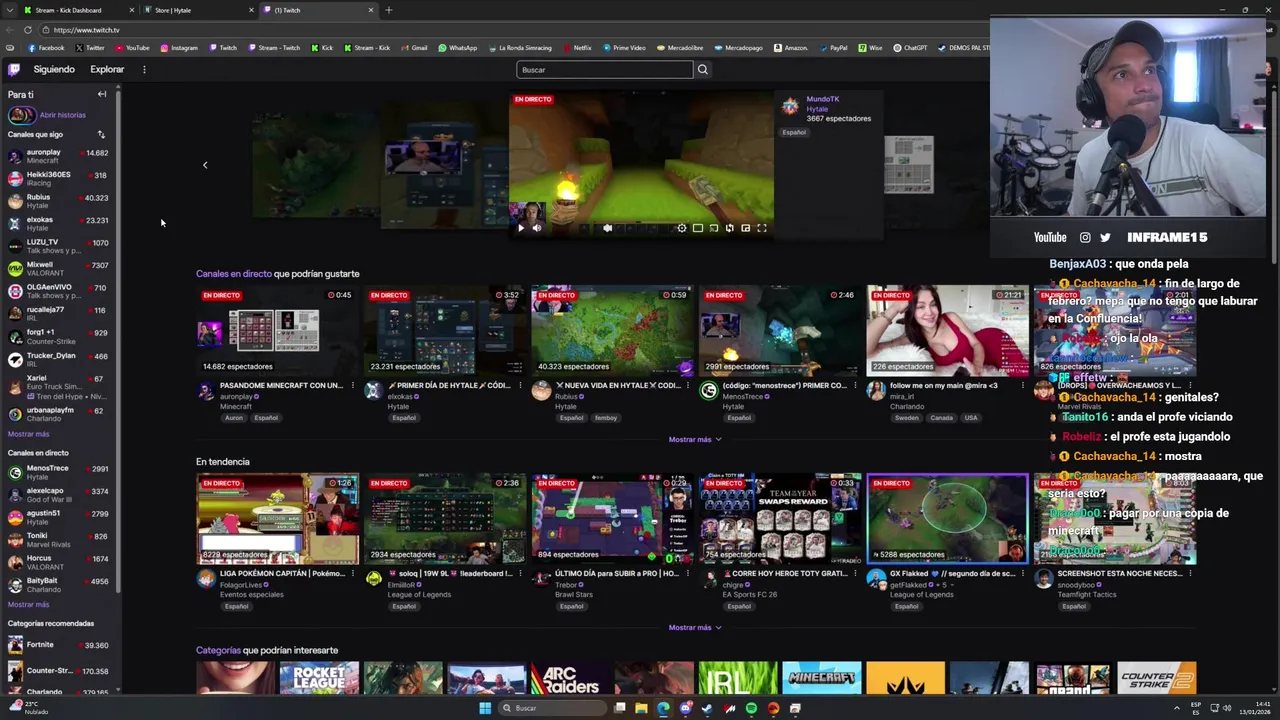This screenshot has width=1280, height=720.
Task: Open MundoTK channel name on featured stream
Action: coord(823,99)
